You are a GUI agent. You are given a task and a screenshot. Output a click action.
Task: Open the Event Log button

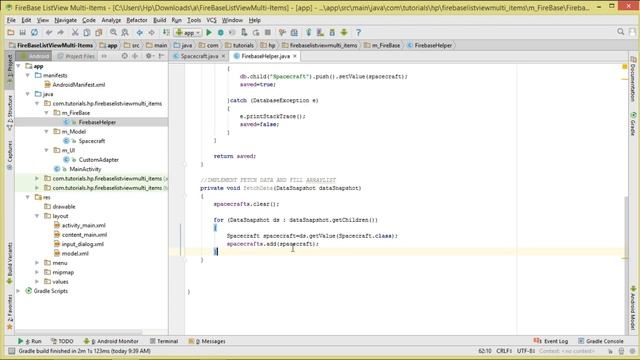(x=551, y=341)
